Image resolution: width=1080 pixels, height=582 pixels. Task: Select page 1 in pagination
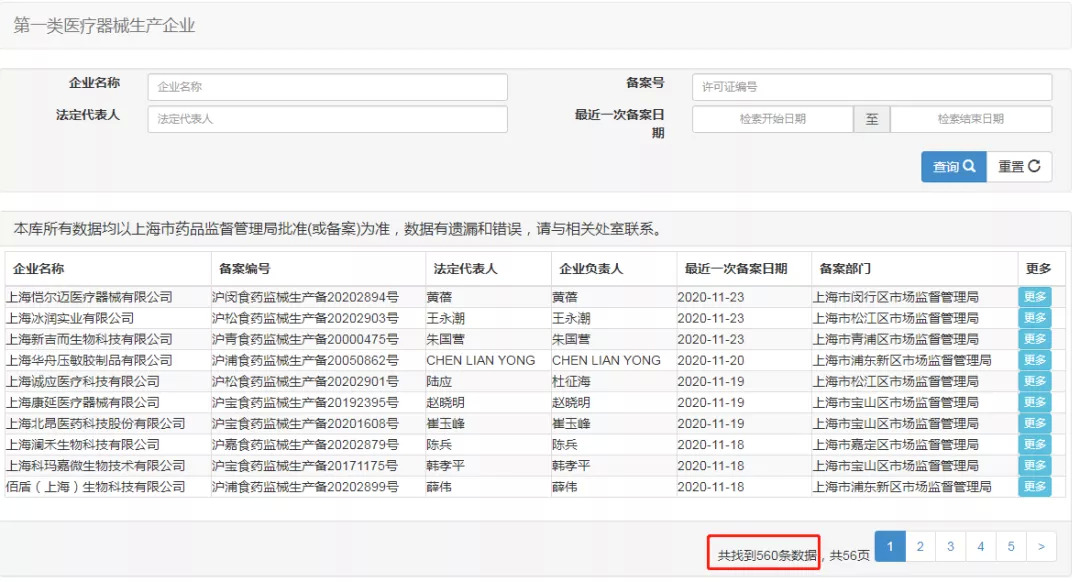890,546
